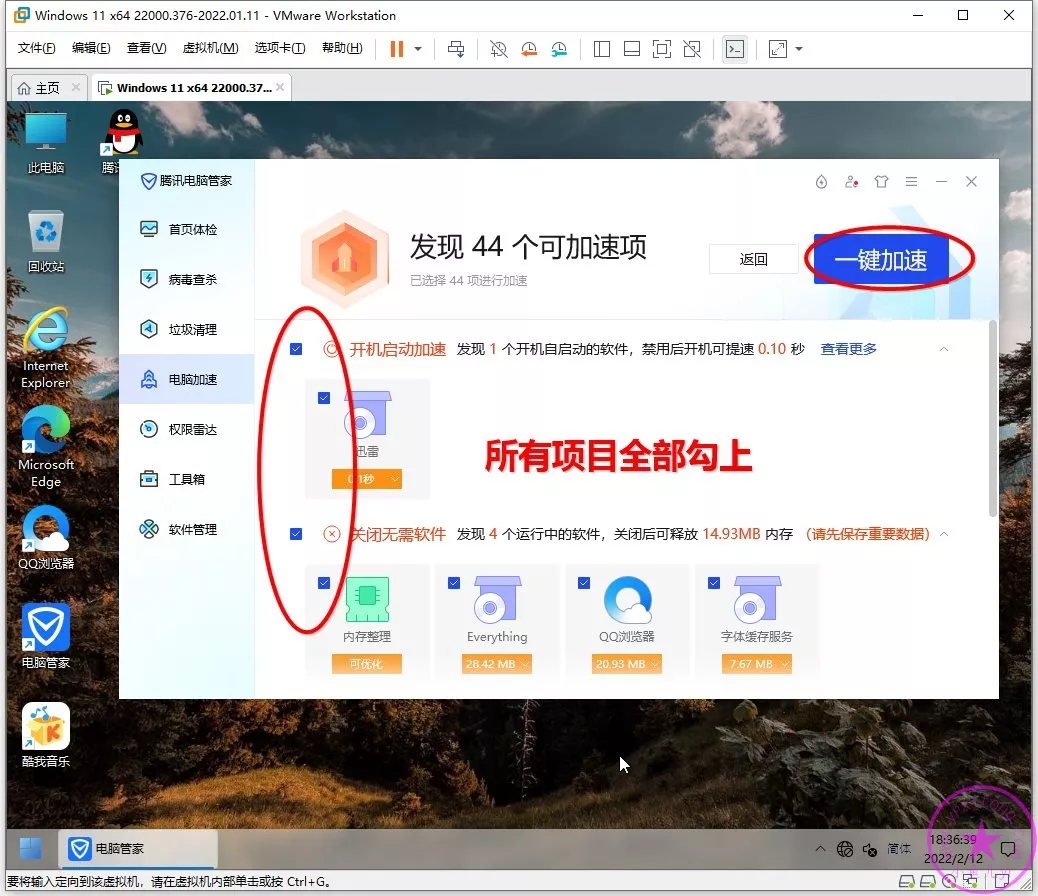1038x896 pixels.
Task: Open the 工具箱 toolbox section
Action: click(185, 480)
